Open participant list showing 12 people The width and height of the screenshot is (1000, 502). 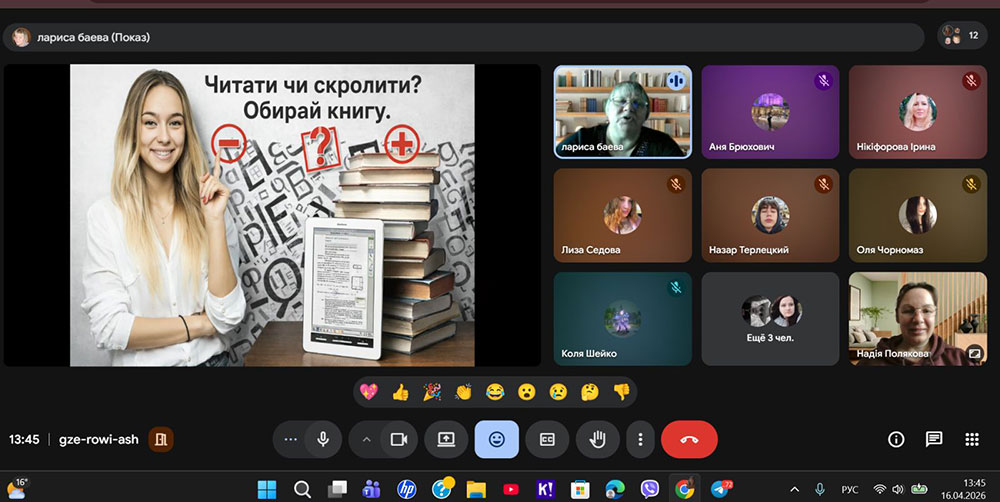pyautogui.click(x=962, y=36)
